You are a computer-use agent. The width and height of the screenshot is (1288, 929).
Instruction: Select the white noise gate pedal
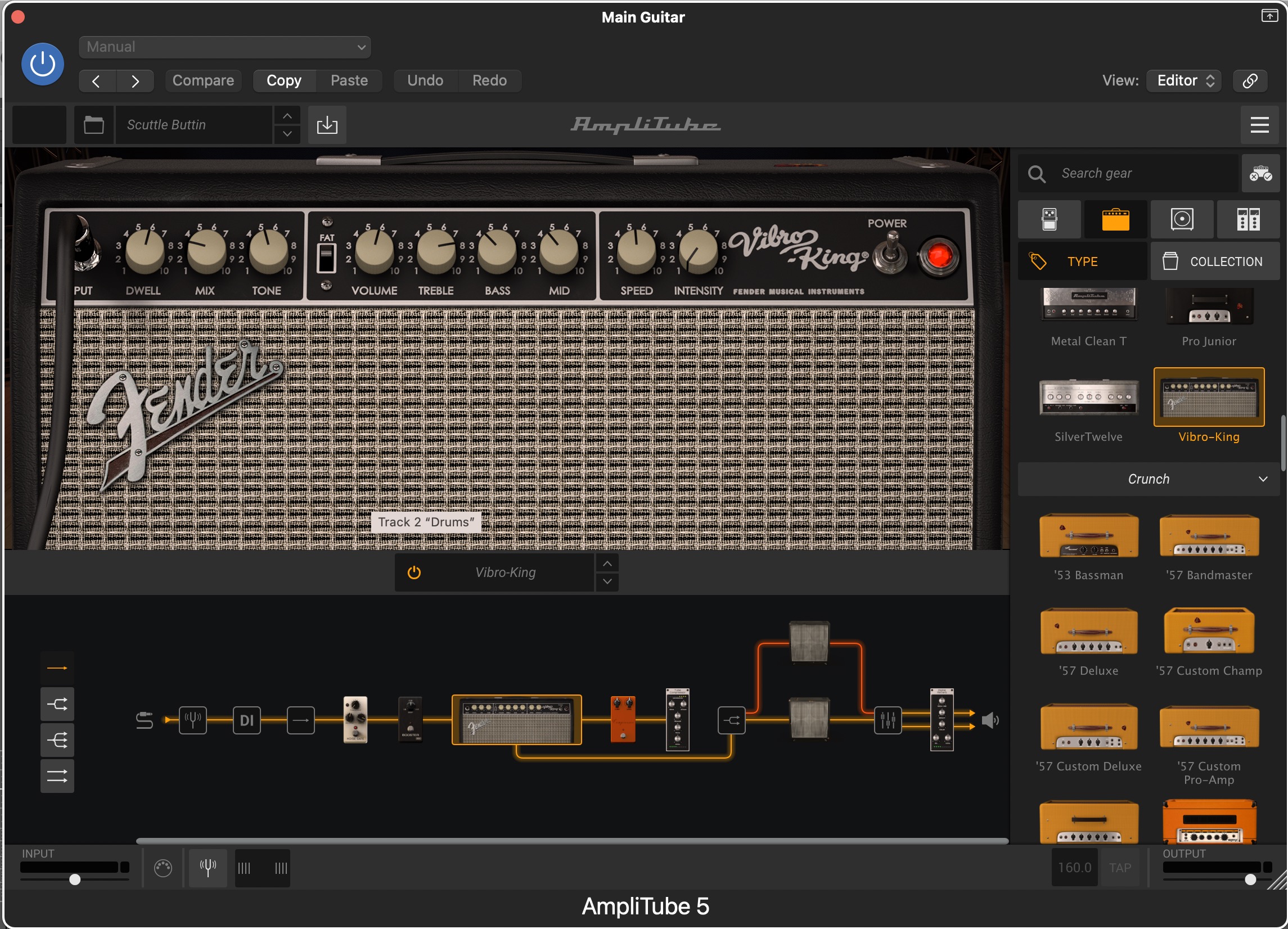355,719
